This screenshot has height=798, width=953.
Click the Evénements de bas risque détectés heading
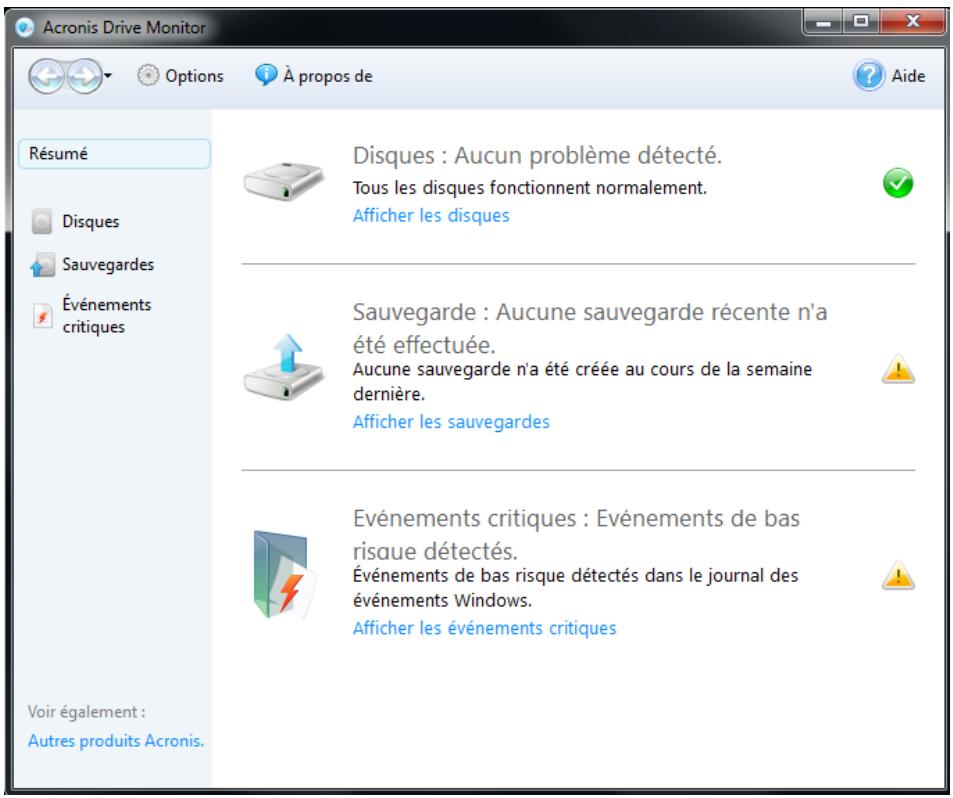576,535
